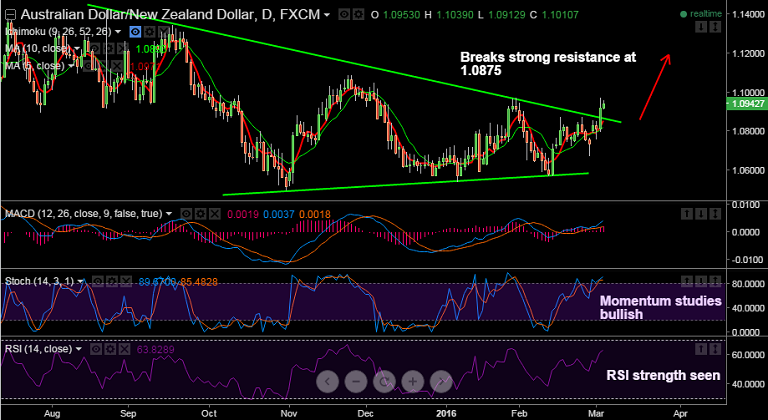
Task: Click the Nov label on time axis
Action: click(289, 413)
